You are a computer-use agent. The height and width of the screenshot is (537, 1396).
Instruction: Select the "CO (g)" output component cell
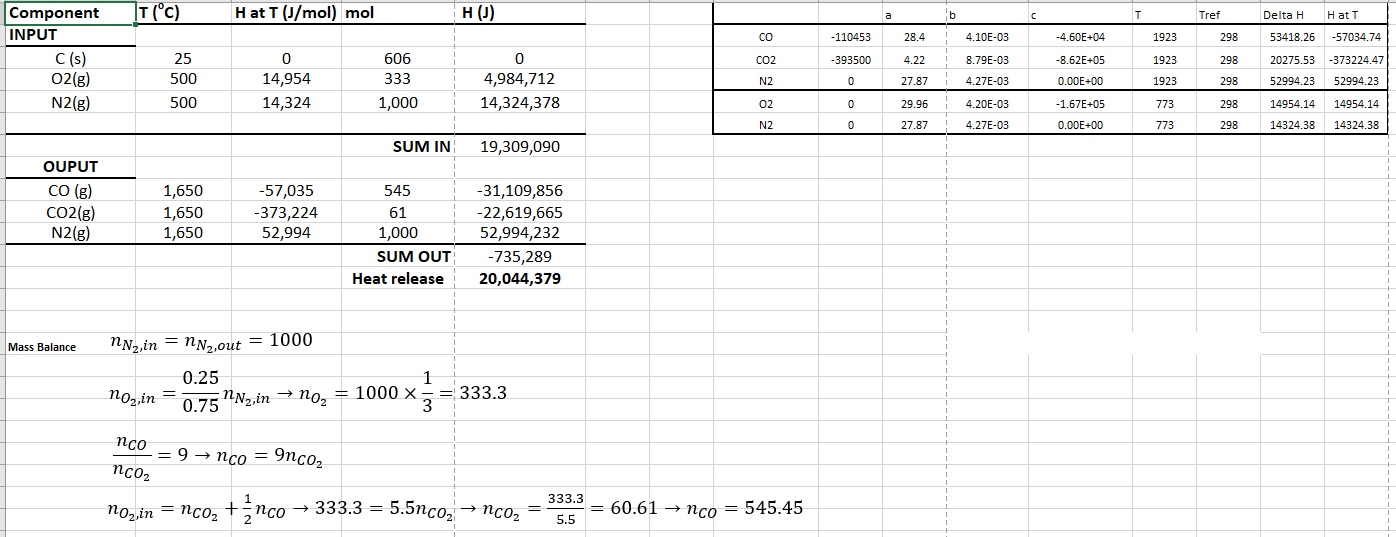click(70, 190)
